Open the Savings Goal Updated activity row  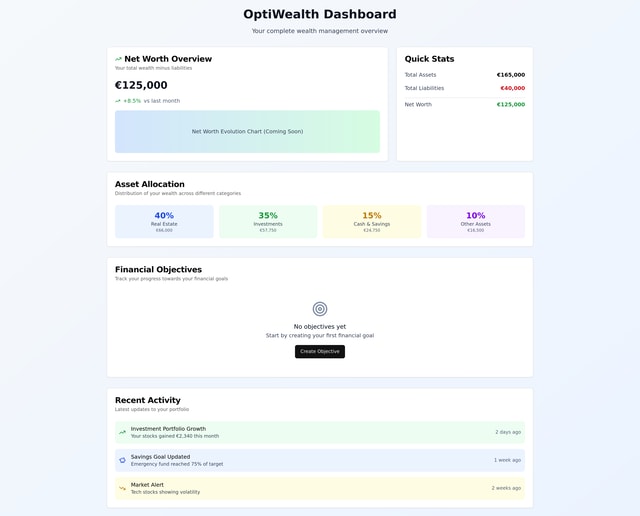(x=320, y=460)
